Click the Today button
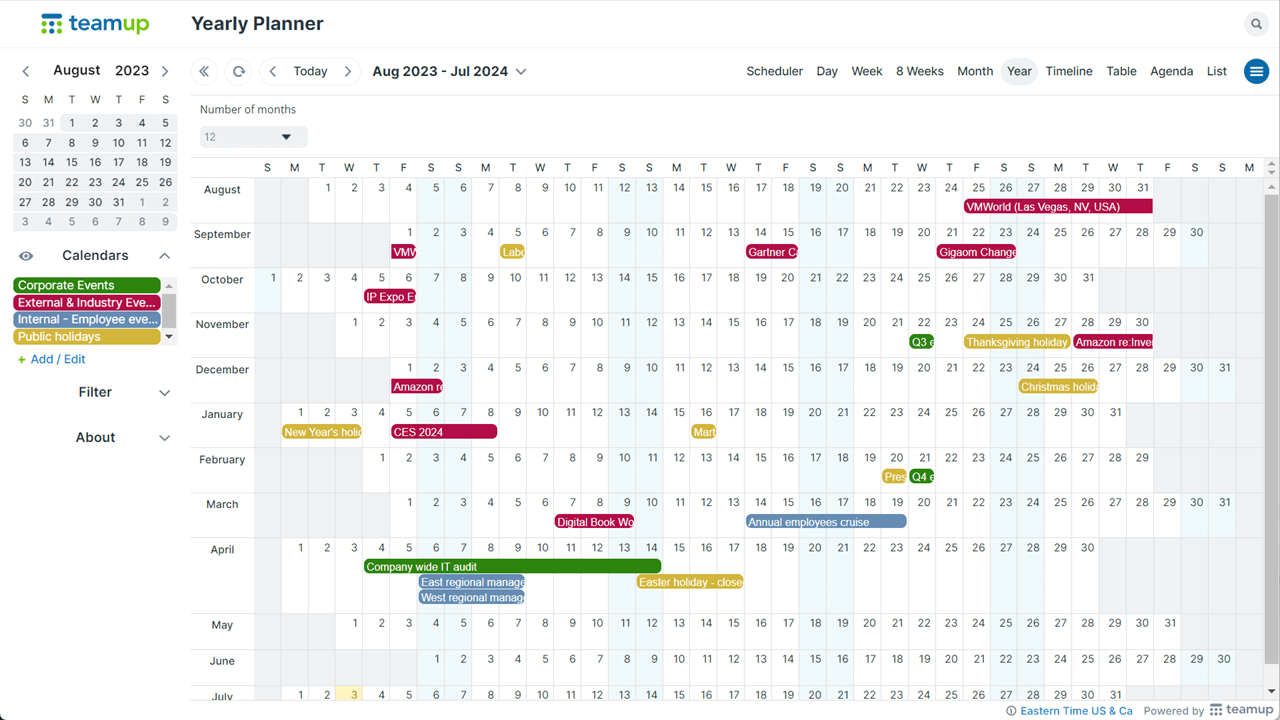1280x720 pixels. 310,71
